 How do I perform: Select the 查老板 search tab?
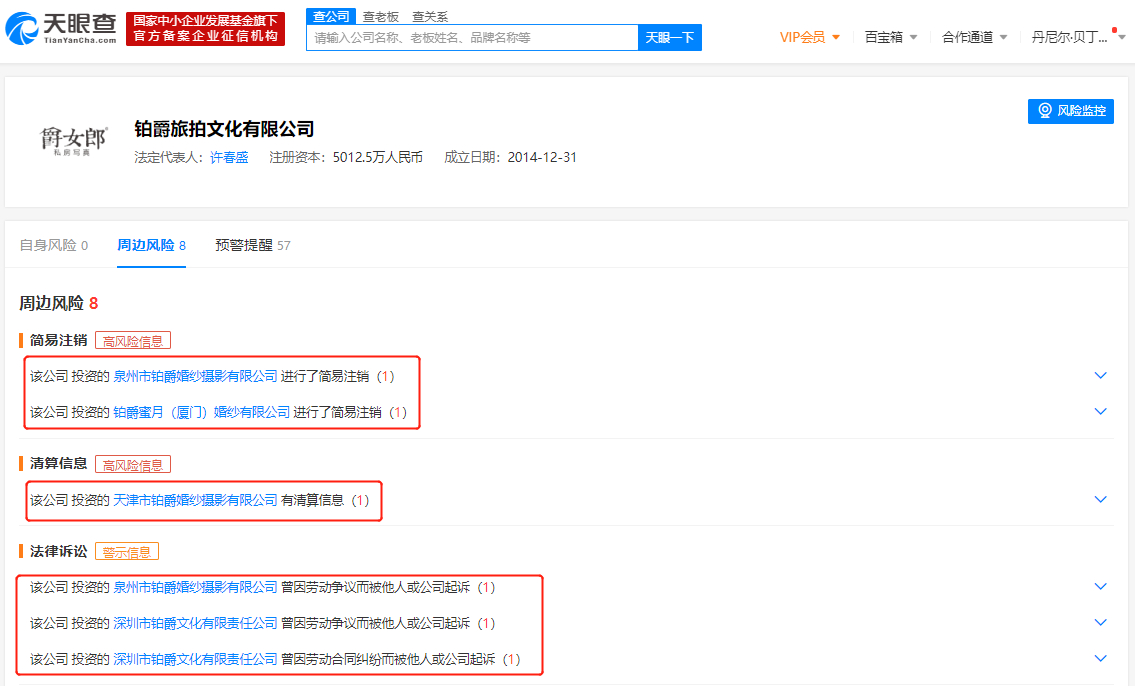point(381,17)
